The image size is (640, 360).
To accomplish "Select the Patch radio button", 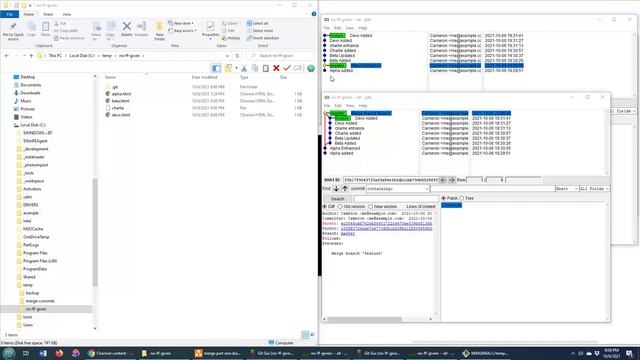I will pyautogui.click(x=443, y=198).
